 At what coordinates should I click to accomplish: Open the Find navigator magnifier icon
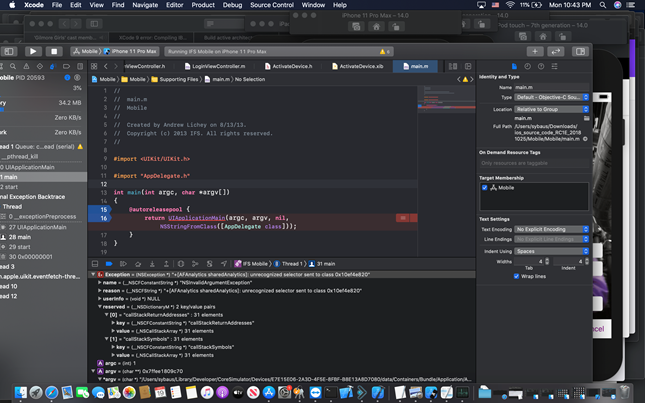(x=13, y=66)
